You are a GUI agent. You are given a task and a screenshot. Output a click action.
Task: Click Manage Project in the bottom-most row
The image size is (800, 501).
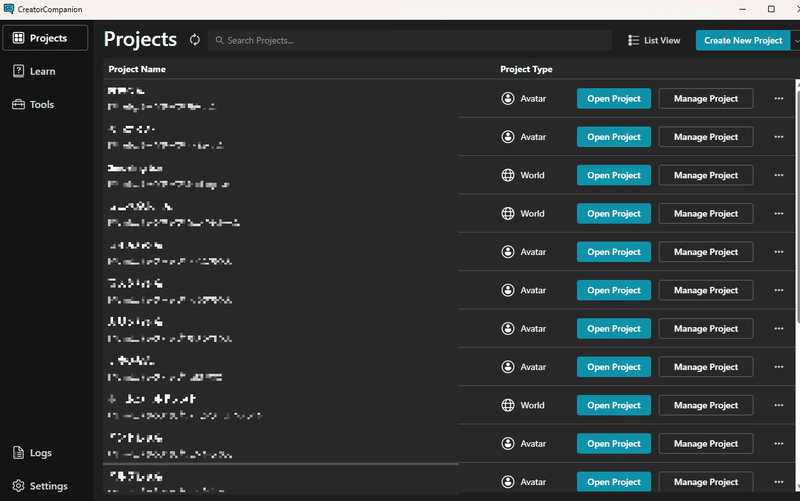point(706,482)
